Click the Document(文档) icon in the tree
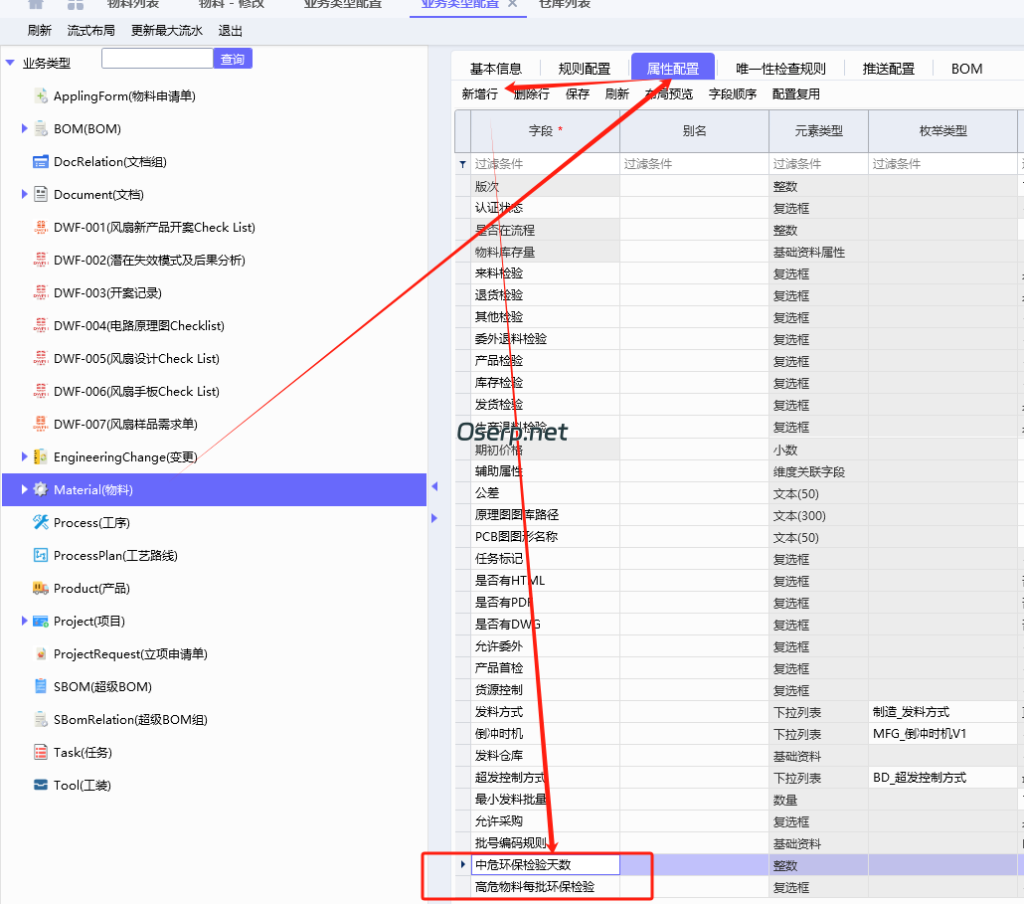Image resolution: width=1024 pixels, height=904 pixels. point(40,194)
